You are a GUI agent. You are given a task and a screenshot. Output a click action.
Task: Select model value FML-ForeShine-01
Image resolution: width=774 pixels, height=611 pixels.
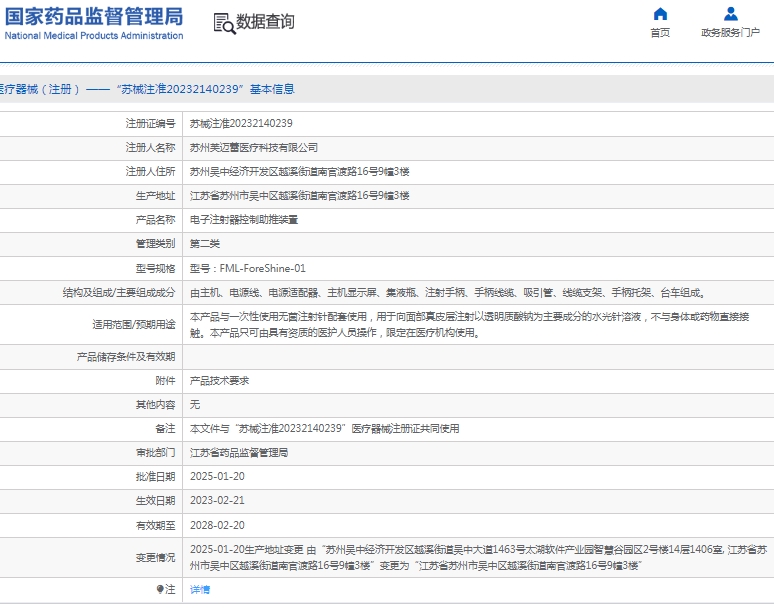click(263, 268)
